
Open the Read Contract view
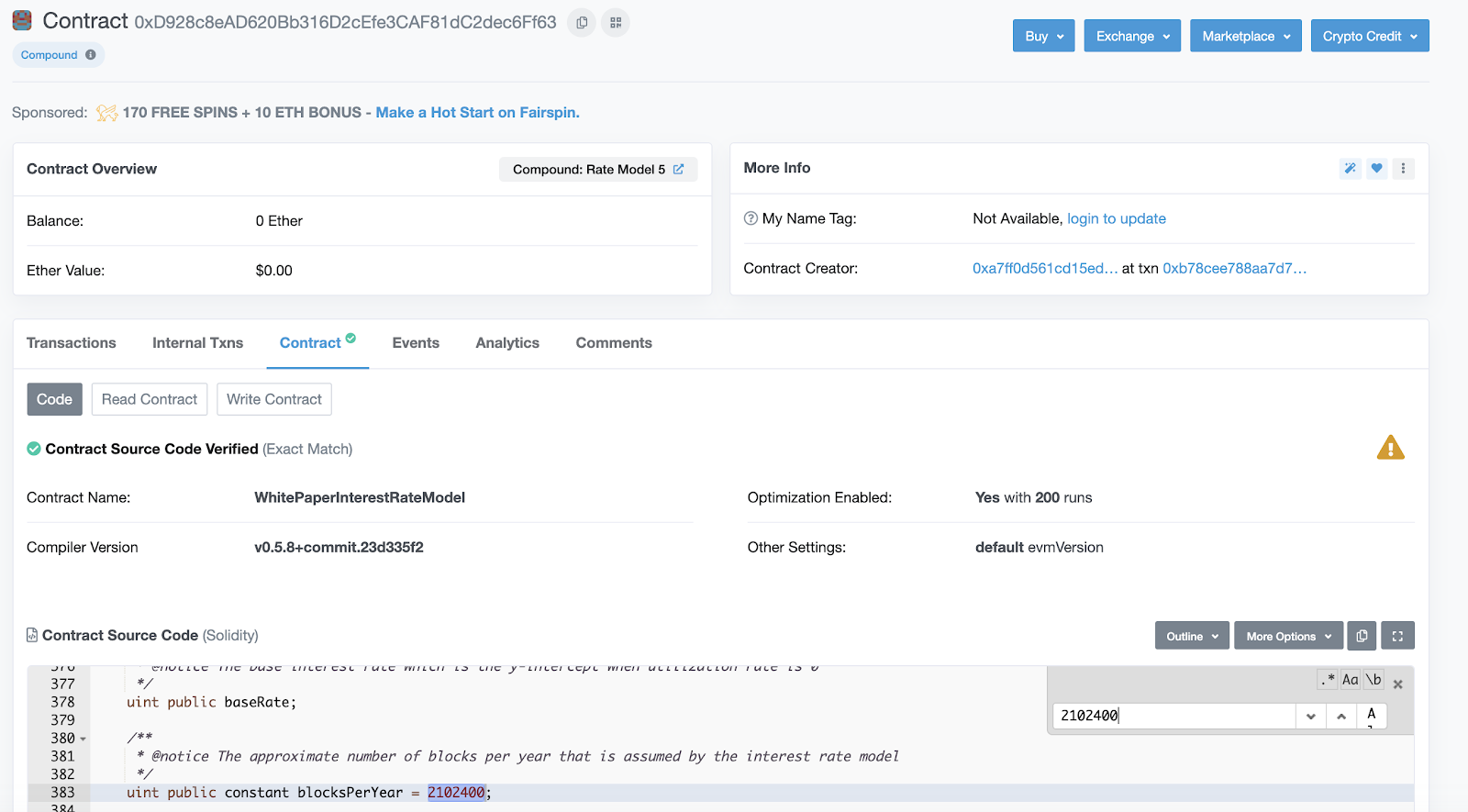(x=150, y=399)
